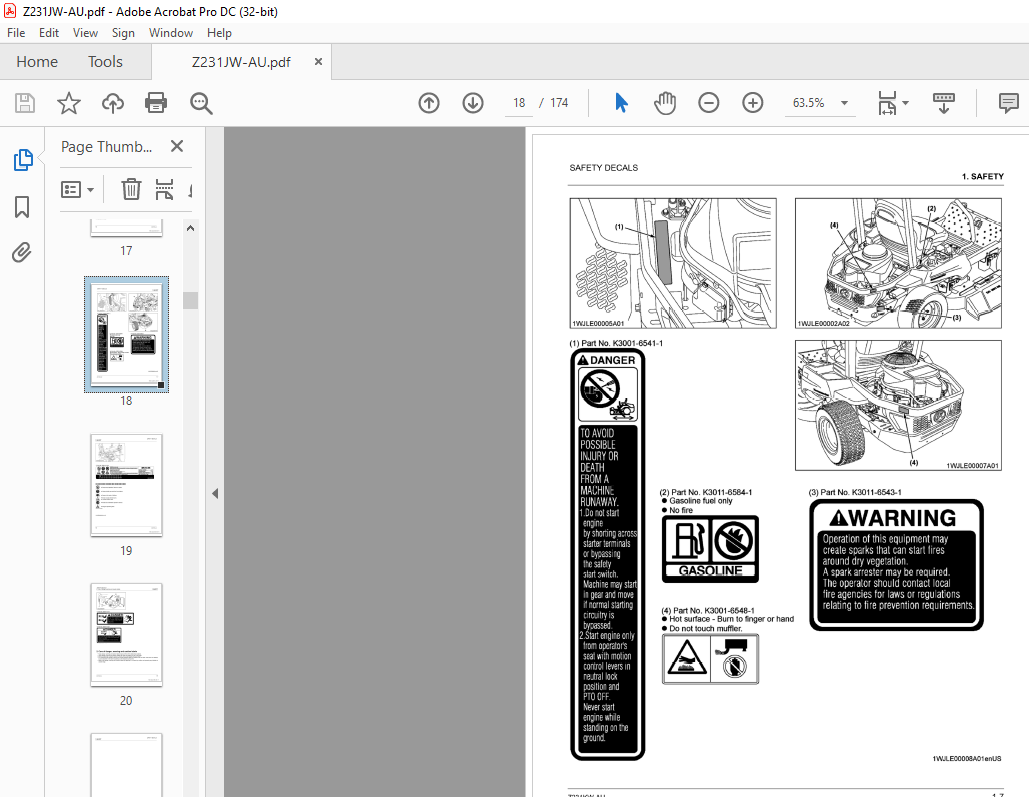Click 'Gasoline fuel only' bullet text

click(x=700, y=501)
